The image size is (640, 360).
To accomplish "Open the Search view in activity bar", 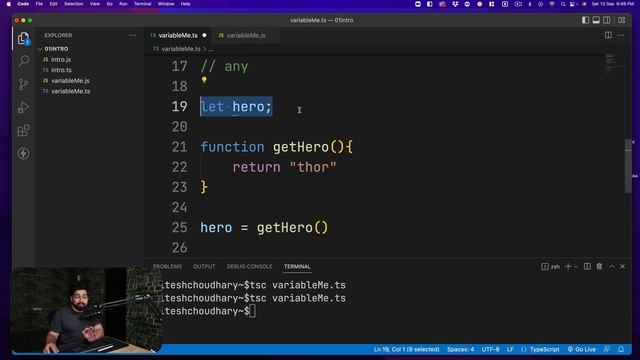I will (24, 61).
